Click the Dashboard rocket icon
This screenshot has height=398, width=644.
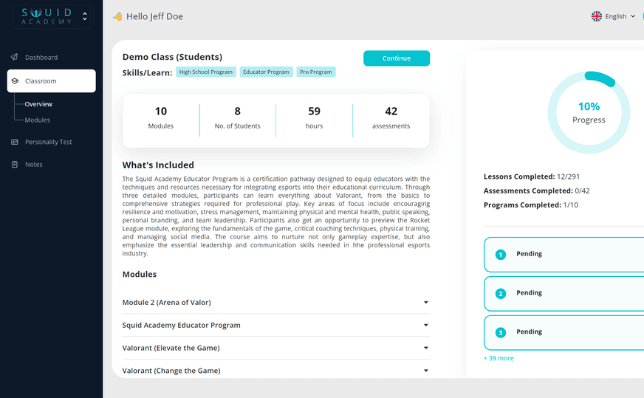(x=14, y=57)
